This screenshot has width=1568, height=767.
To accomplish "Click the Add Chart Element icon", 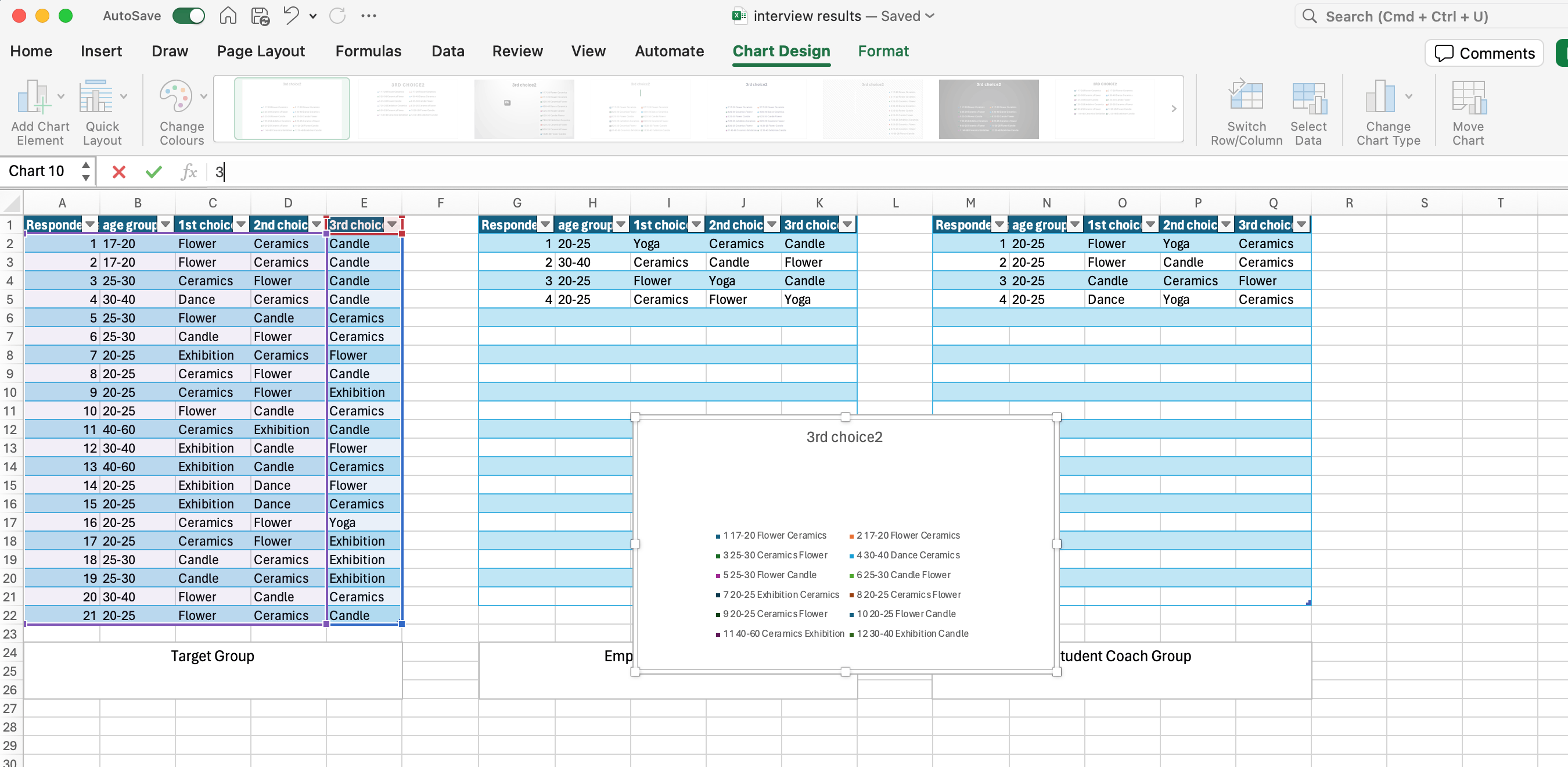I will 33,98.
